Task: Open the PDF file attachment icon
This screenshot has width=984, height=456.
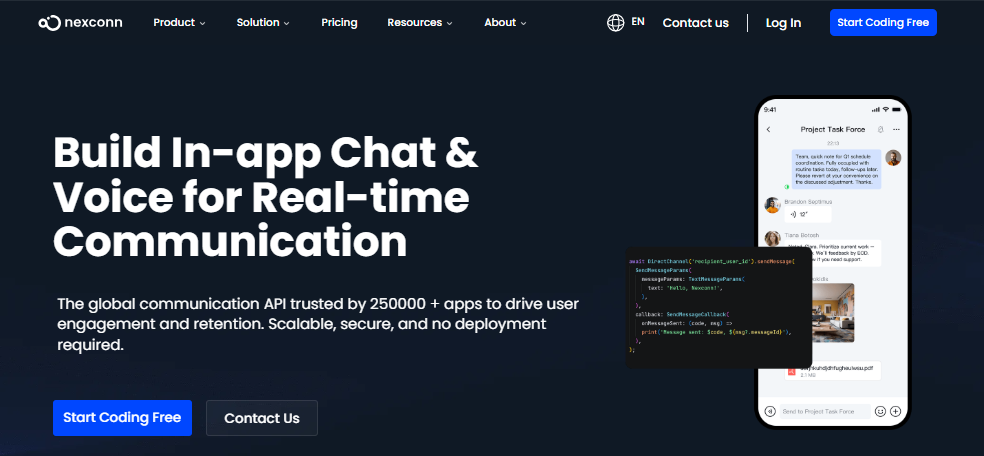Action: click(792, 372)
